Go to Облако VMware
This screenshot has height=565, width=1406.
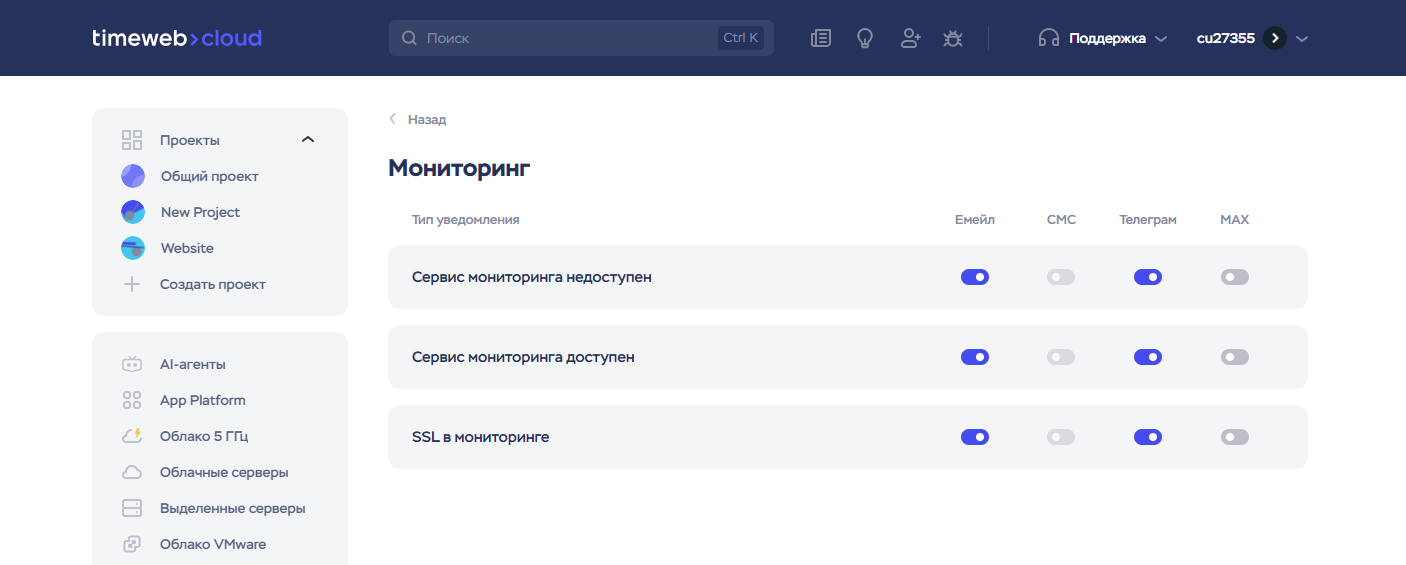[x=213, y=544]
